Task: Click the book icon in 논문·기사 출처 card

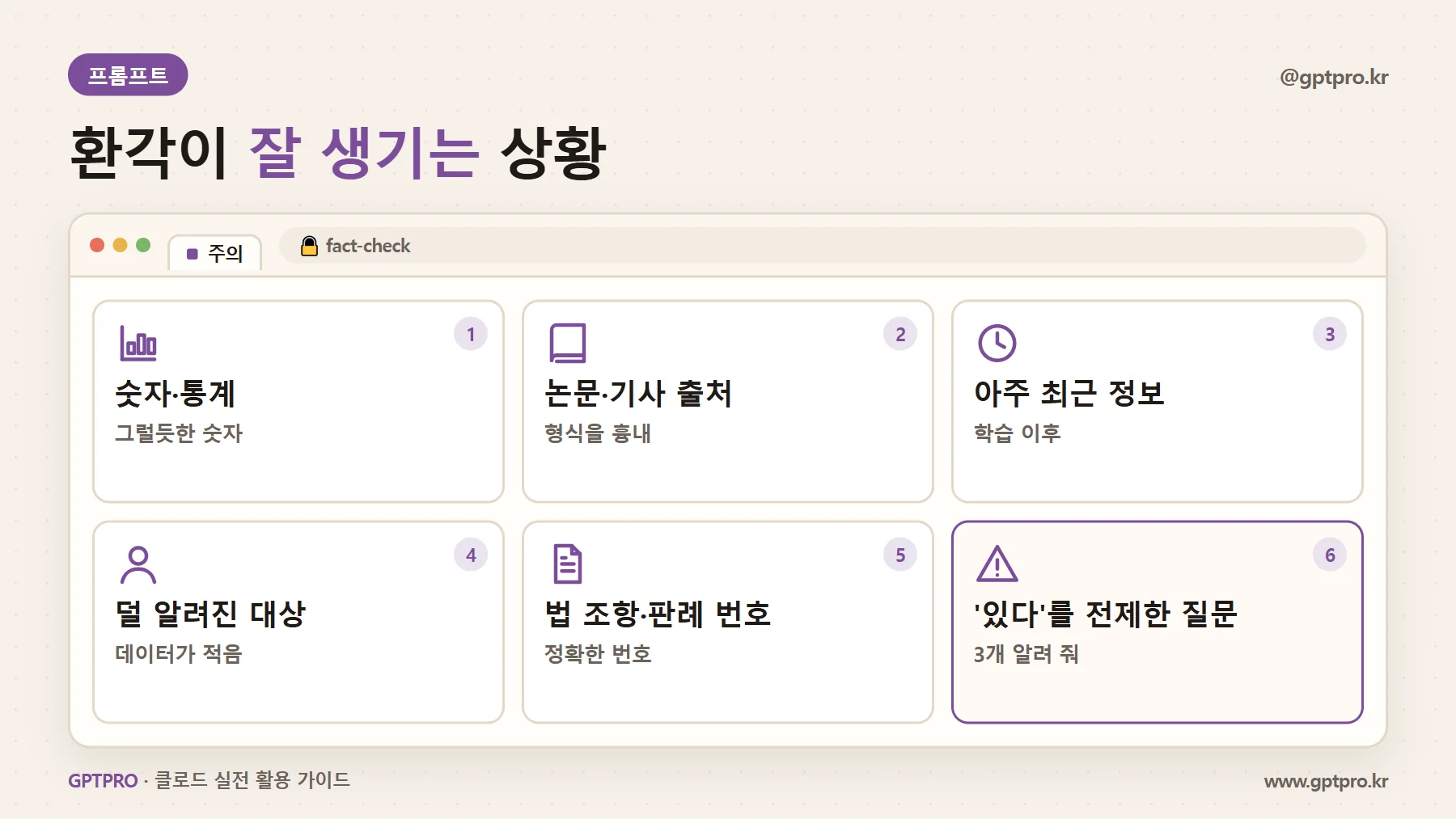Action: click(568, 343)
